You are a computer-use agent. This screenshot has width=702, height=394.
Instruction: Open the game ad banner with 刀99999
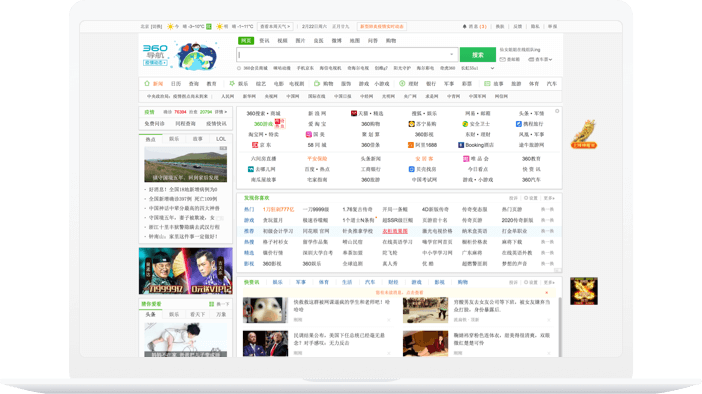click(185, 271)
